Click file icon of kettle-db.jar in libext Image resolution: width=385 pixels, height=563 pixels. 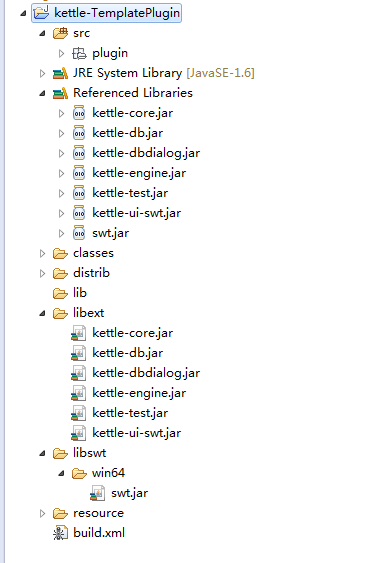click(x=79, y=353)
